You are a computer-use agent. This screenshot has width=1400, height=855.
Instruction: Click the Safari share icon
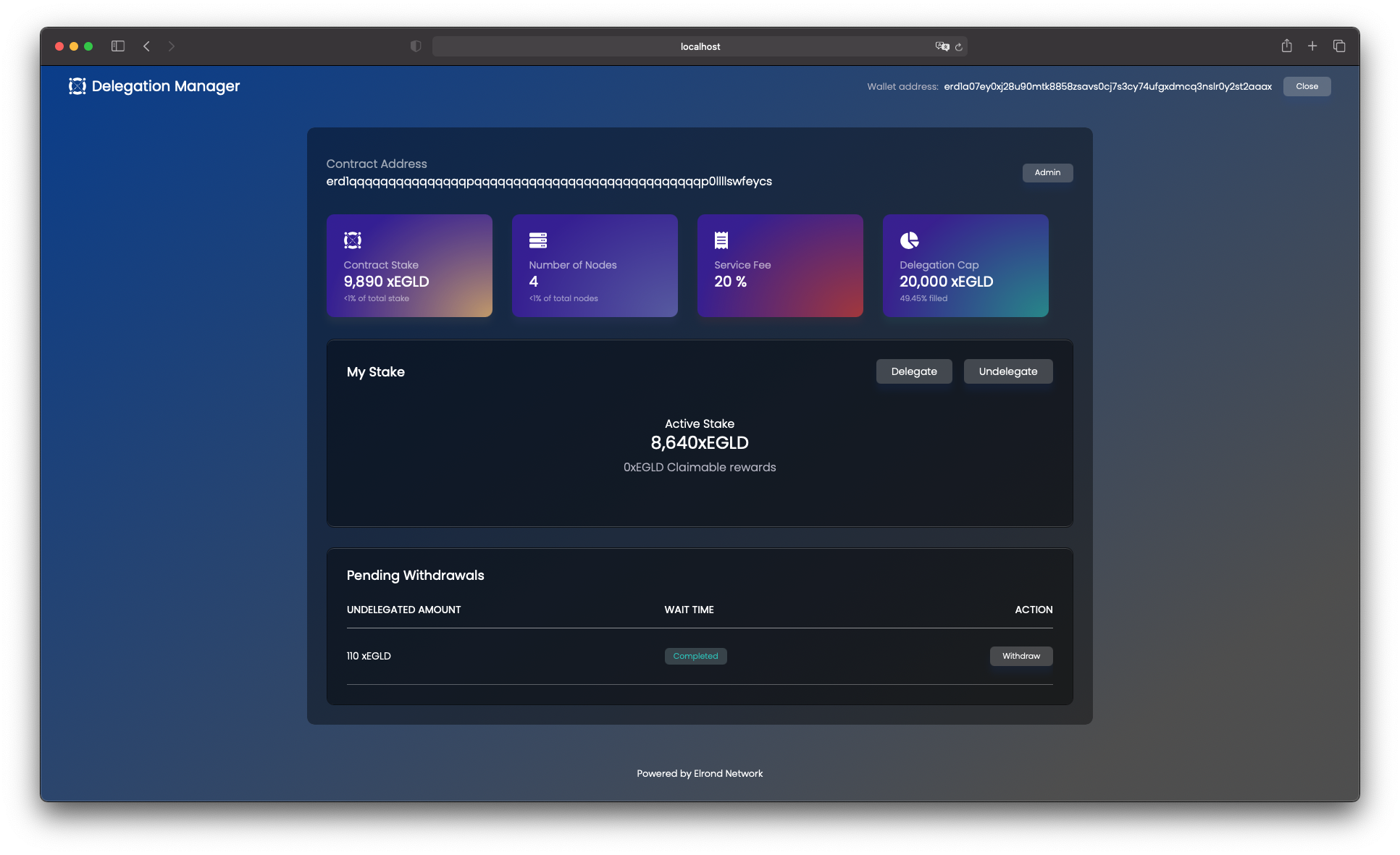[1286, 46]
